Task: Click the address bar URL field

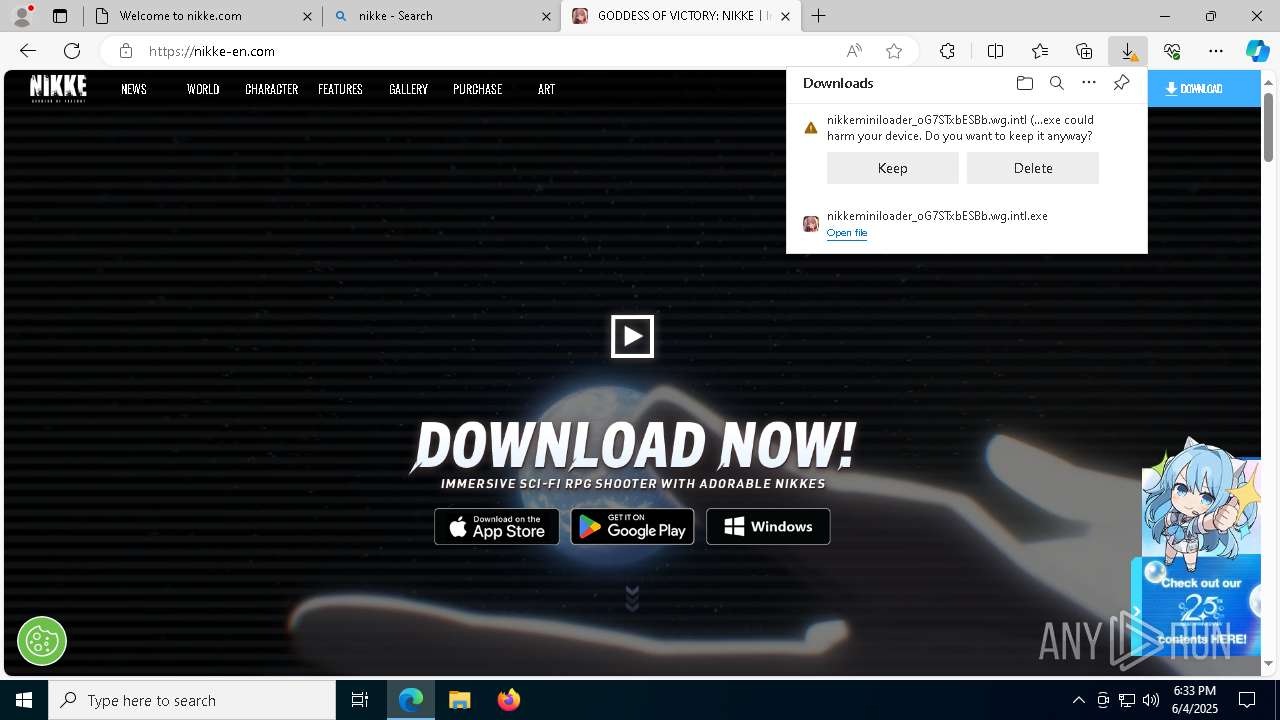Action: (x=490, y=51)
